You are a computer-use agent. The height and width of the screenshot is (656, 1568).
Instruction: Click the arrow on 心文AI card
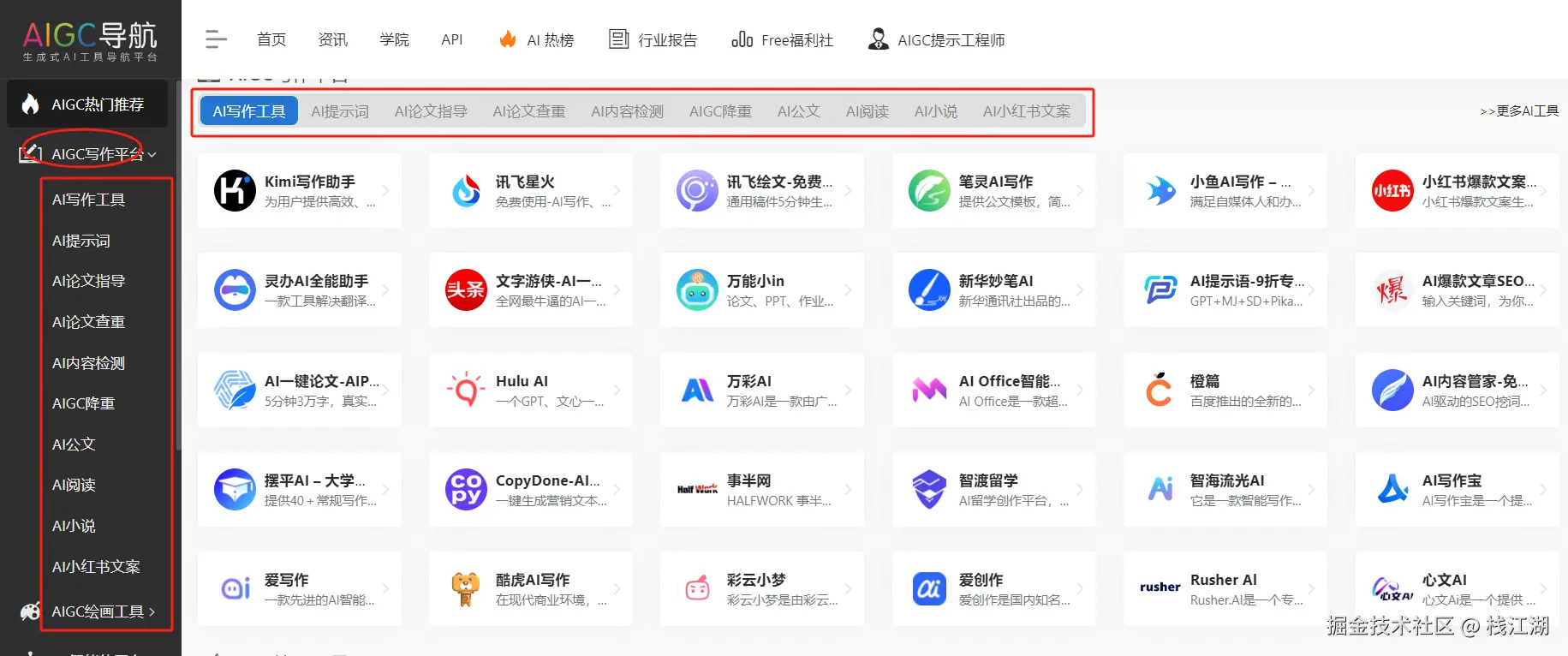(x=1543, y=588)
